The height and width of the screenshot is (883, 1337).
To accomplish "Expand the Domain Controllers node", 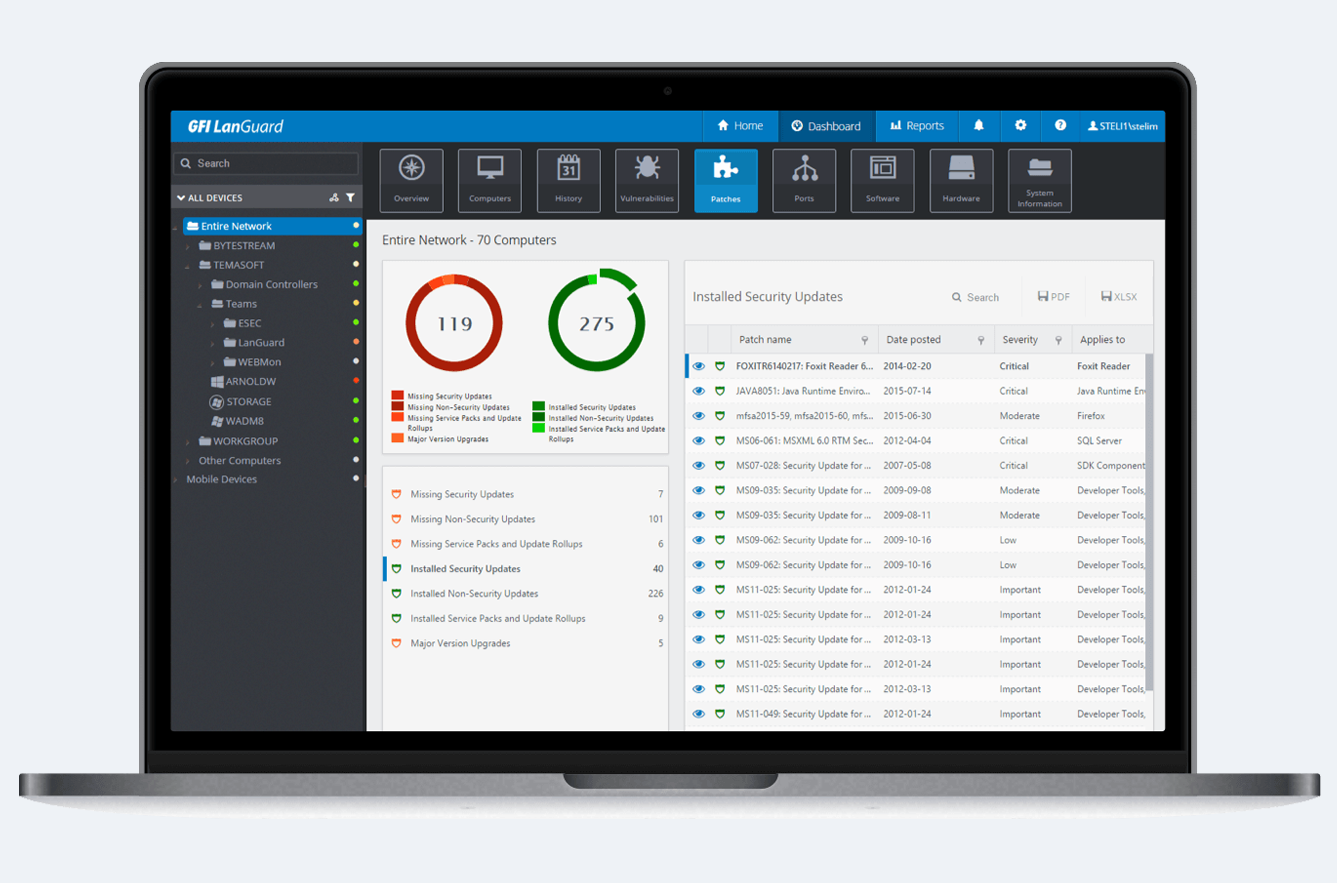I will (200, 285).
